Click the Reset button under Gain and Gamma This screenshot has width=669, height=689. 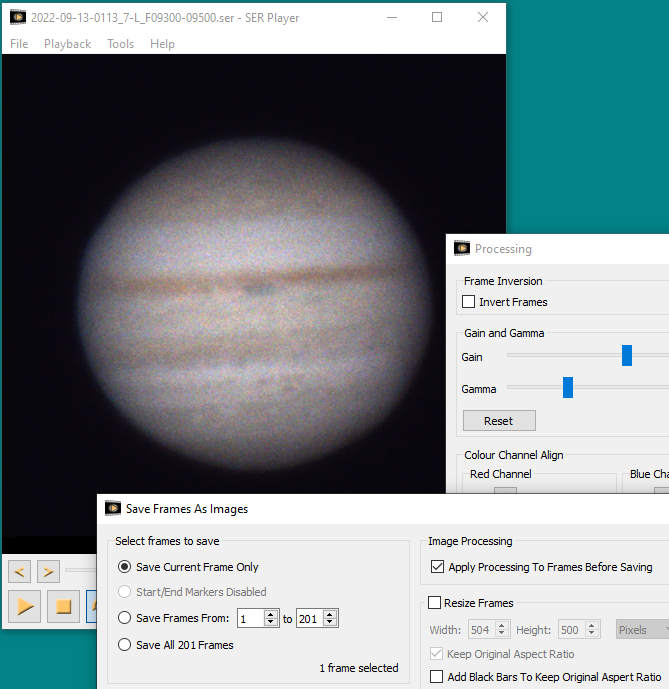point(499,420)
